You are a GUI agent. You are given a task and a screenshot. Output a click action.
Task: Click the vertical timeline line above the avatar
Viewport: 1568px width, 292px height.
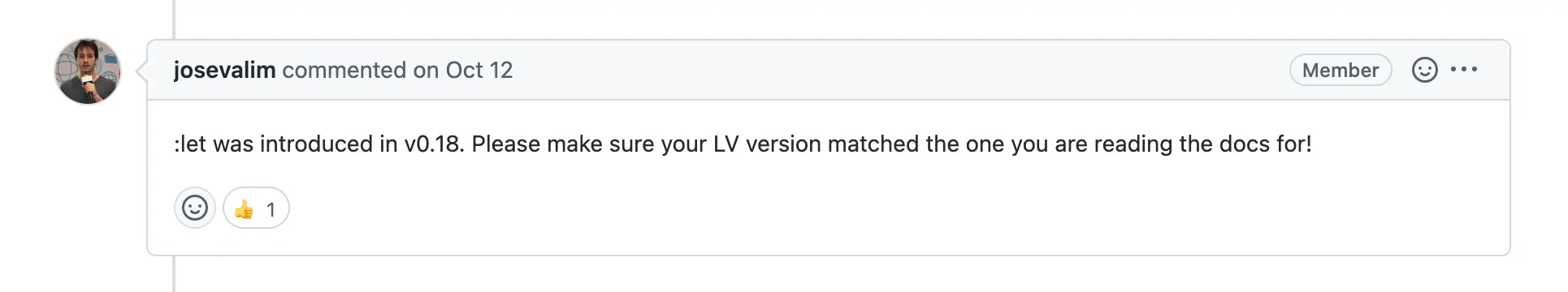tap(174, 19)
